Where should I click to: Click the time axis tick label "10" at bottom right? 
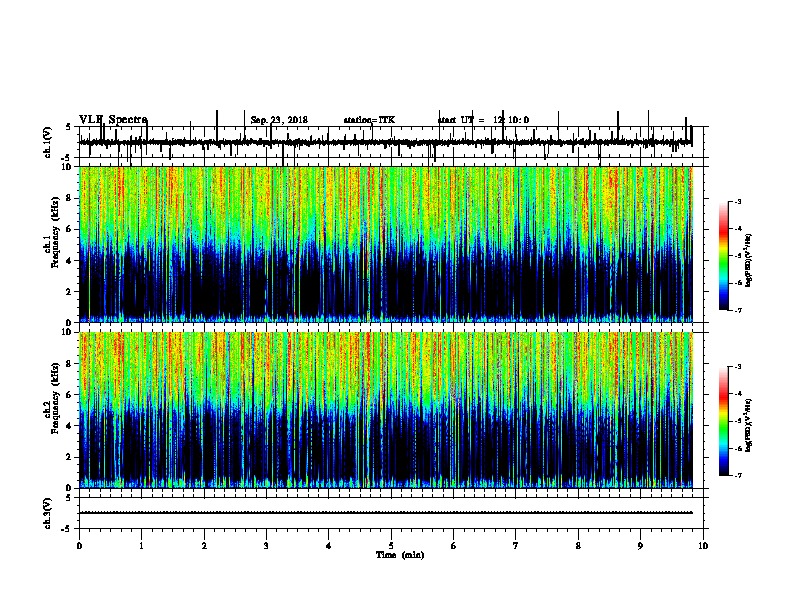coord(703,546)
